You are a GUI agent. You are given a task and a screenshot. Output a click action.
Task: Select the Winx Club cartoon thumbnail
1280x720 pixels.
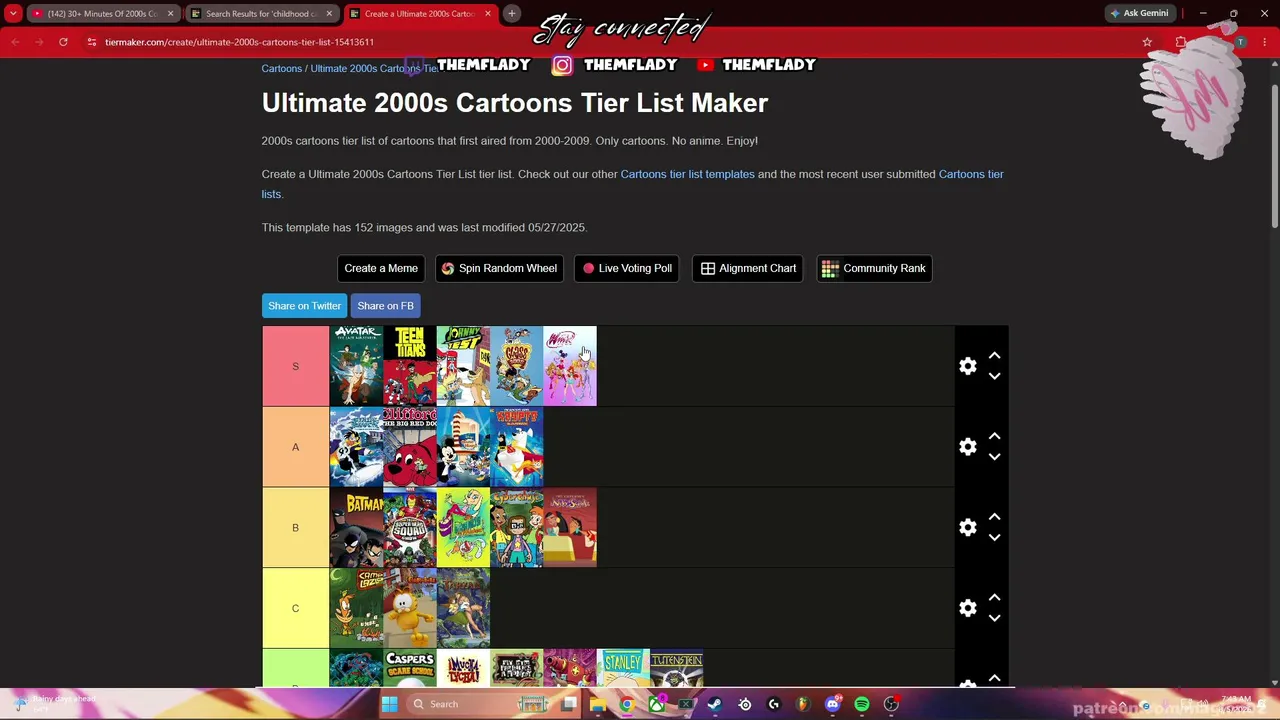click(570, 366)
